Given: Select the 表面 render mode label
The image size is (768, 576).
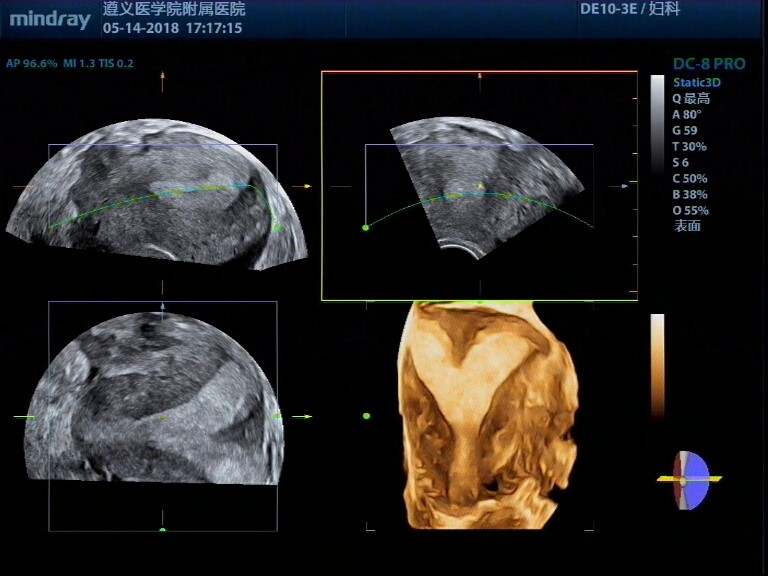Looking at the screenshot, I should click(x=687, y=226).
